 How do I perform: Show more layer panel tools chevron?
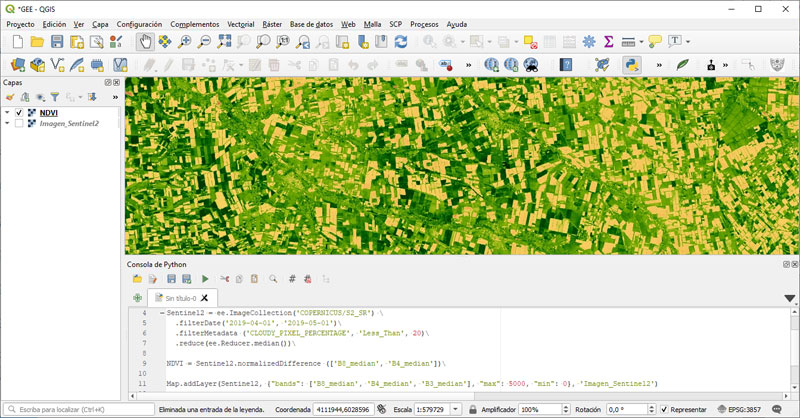115,97
